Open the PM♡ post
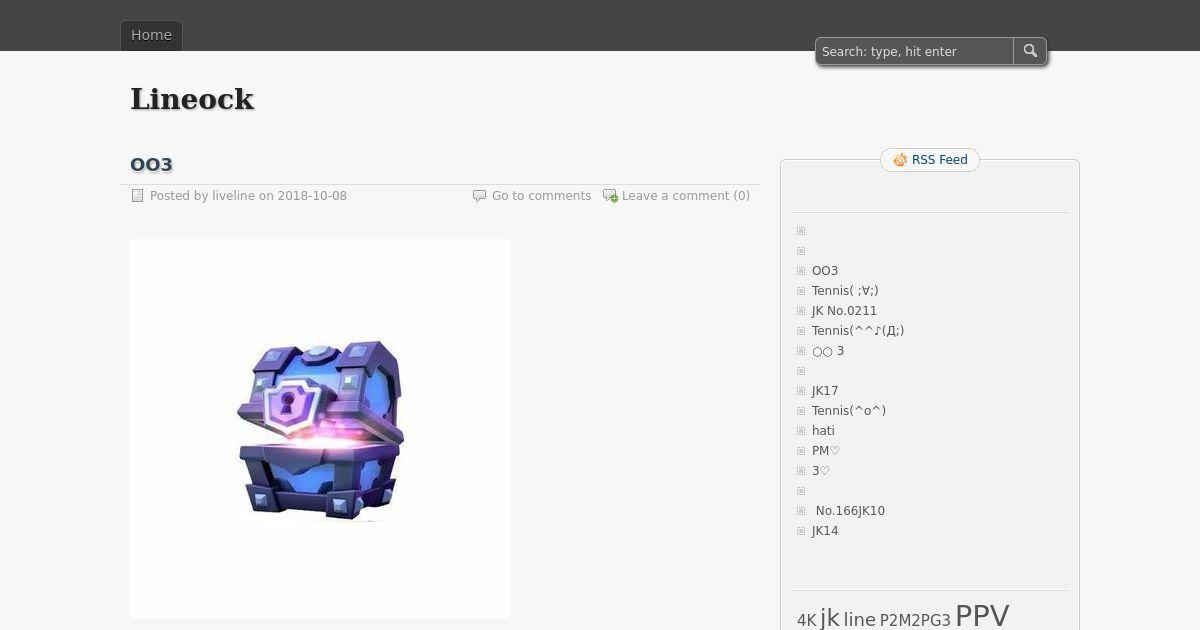Image resolution: width=1200 pixels, height=630 pixels. point(826,451)
